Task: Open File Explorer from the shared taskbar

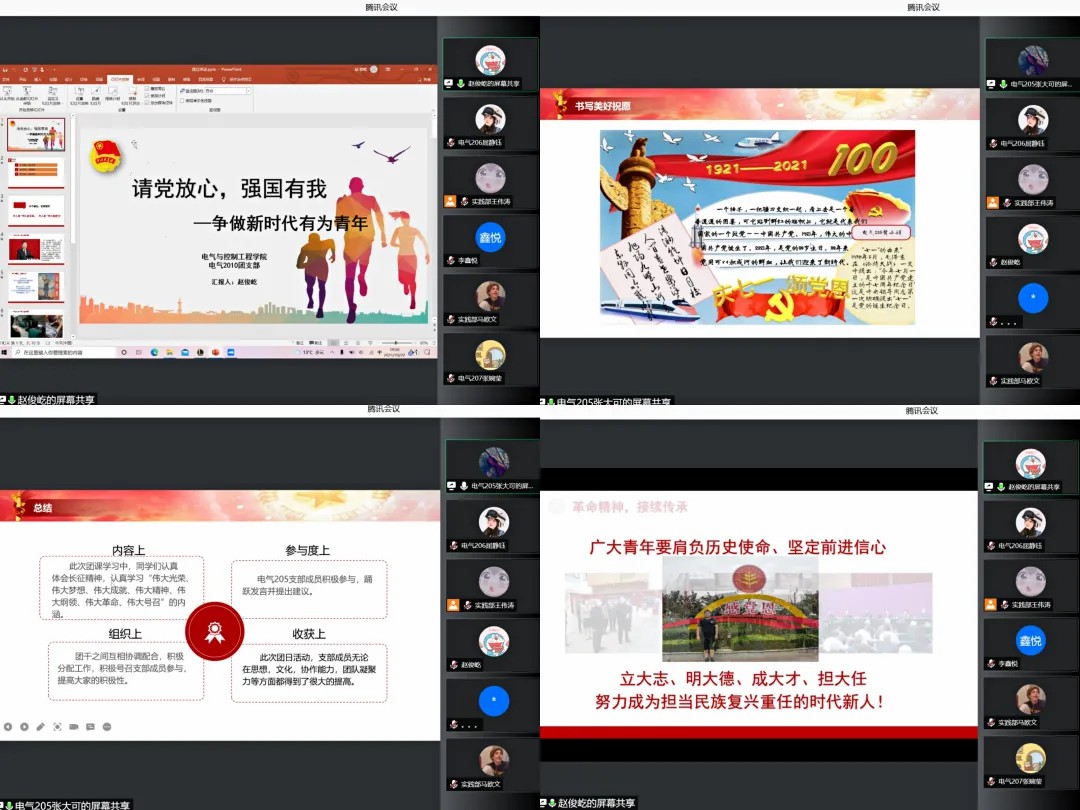Action: (169, 353)
